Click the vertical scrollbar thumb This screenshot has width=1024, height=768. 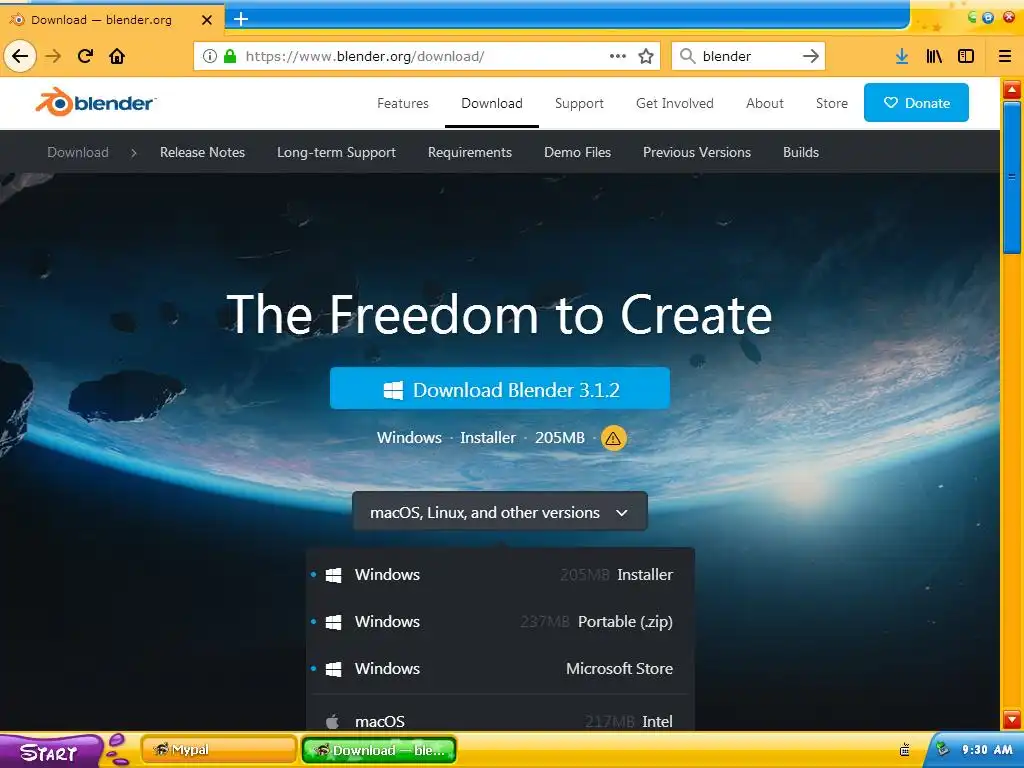tap(1012, 176)
